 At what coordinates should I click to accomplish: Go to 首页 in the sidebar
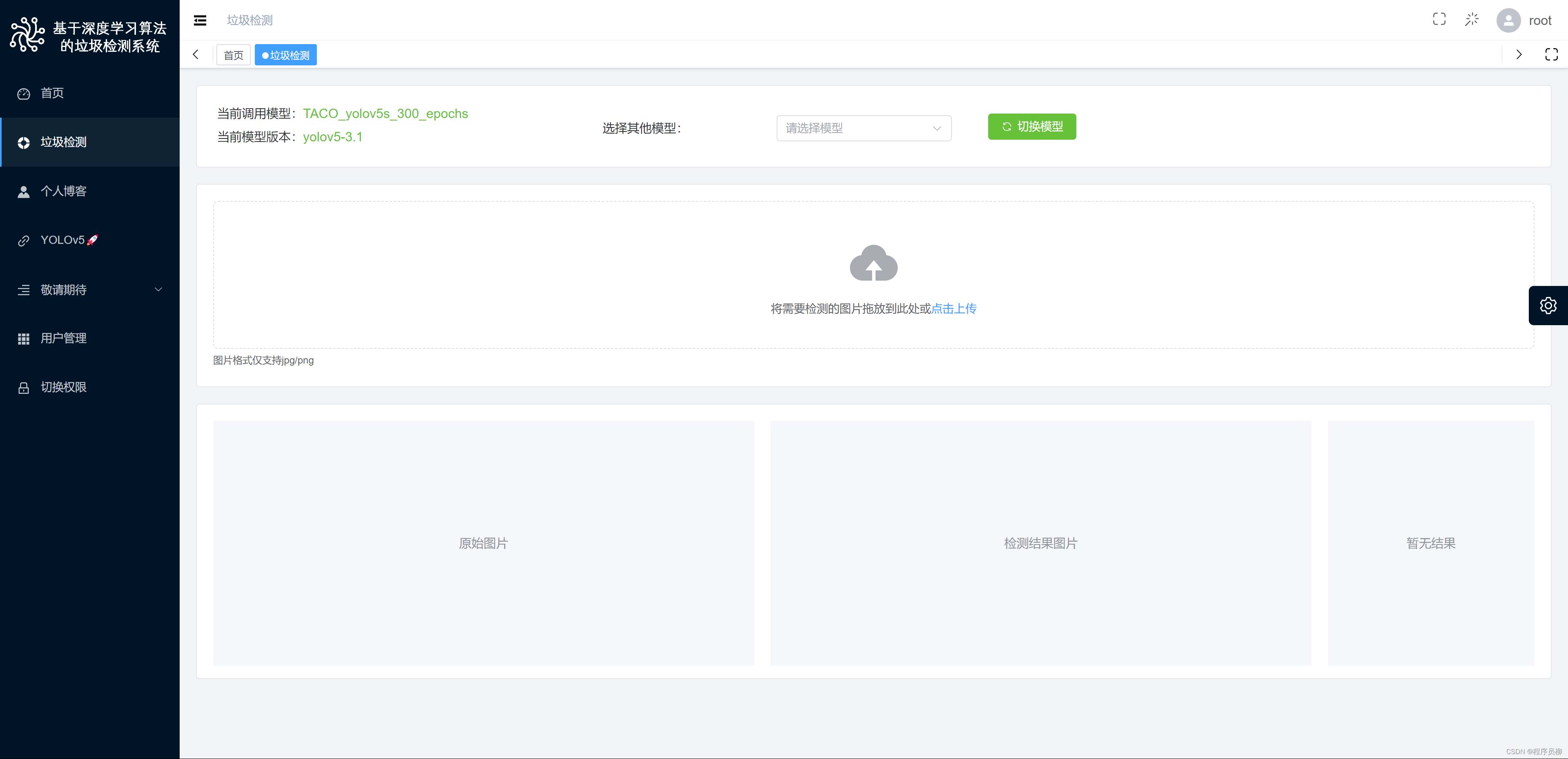tap(90, 93)
